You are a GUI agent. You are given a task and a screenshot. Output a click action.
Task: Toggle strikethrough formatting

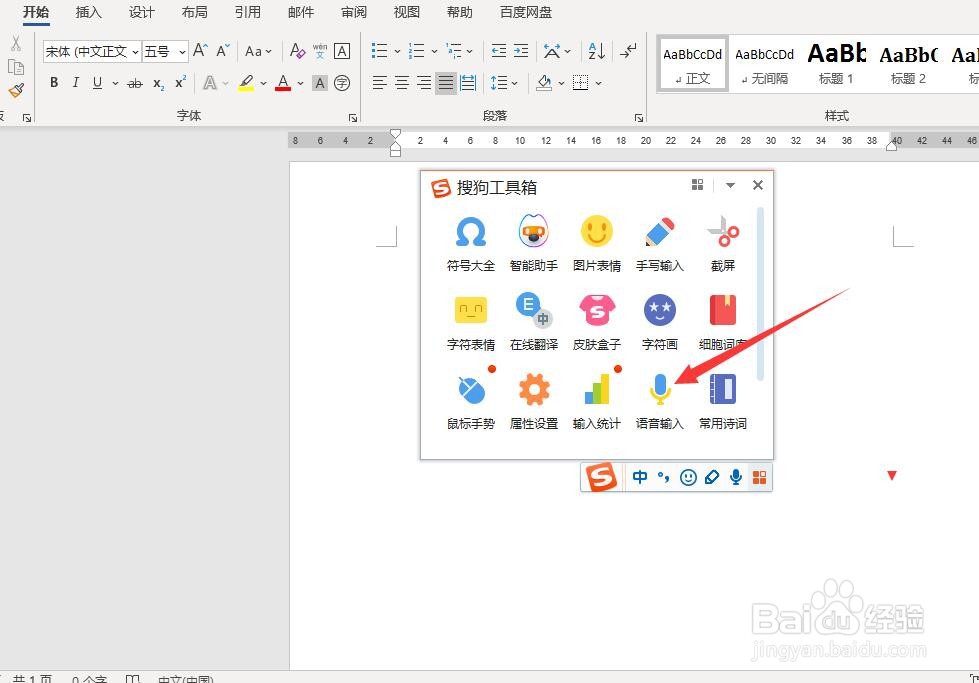pos(134,83)
